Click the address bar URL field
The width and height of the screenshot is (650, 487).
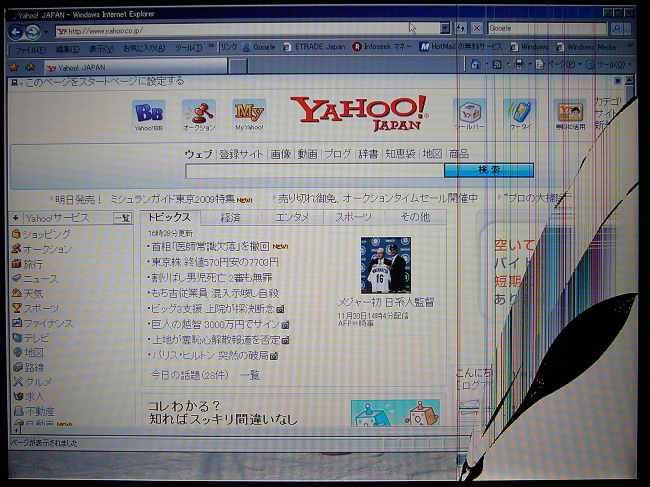[247, 30]
